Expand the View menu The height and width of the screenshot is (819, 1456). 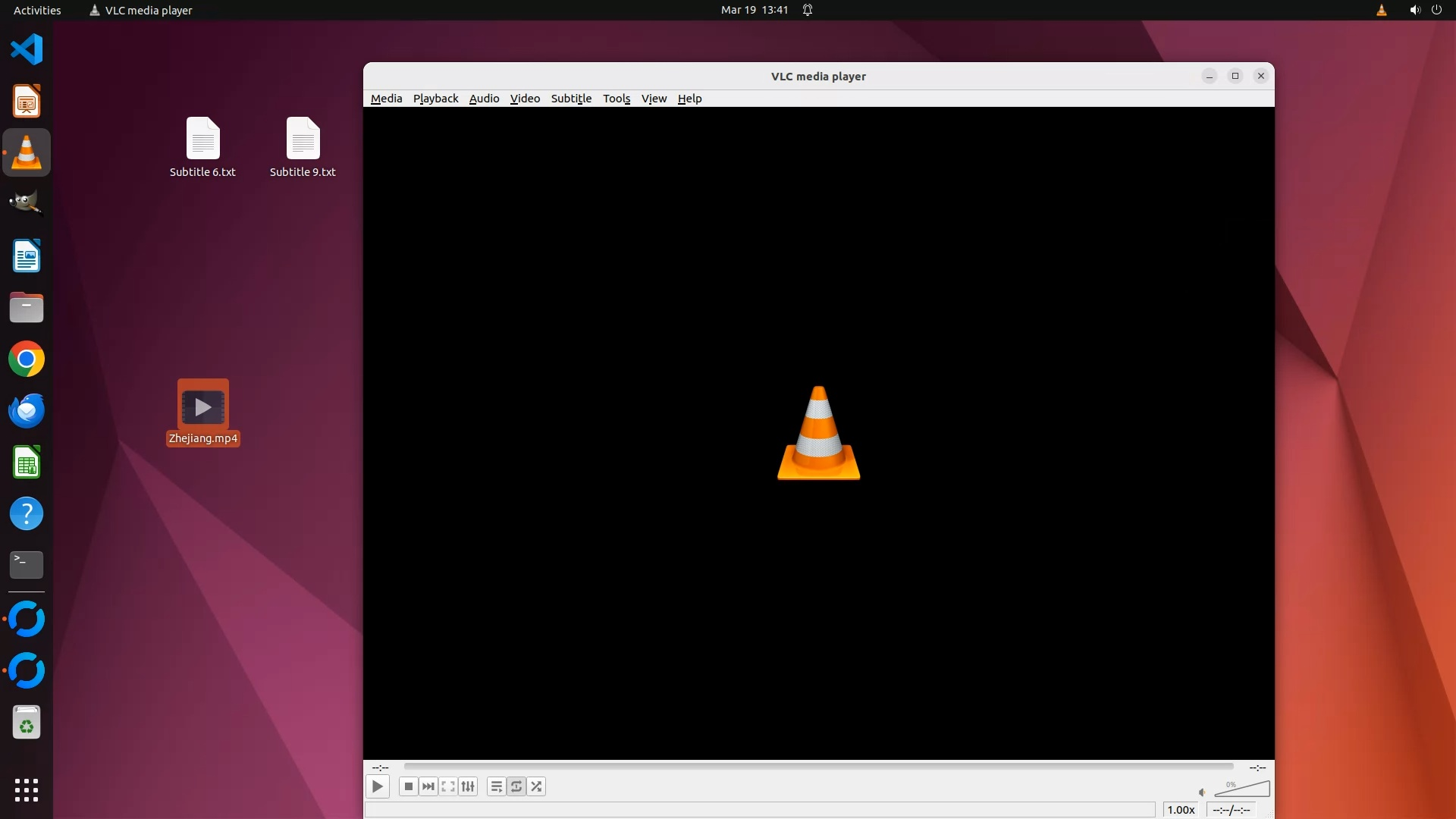(654, 99)
